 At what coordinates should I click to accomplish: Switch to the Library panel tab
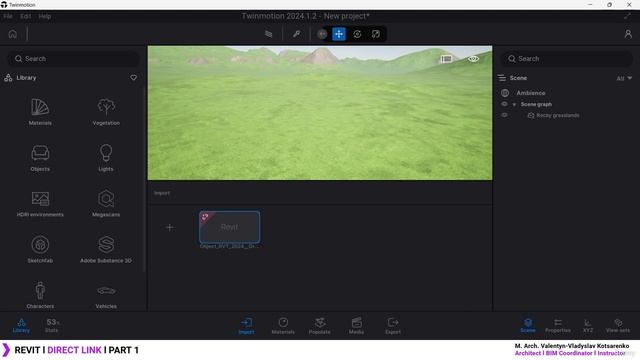click(x=21, y=326)
